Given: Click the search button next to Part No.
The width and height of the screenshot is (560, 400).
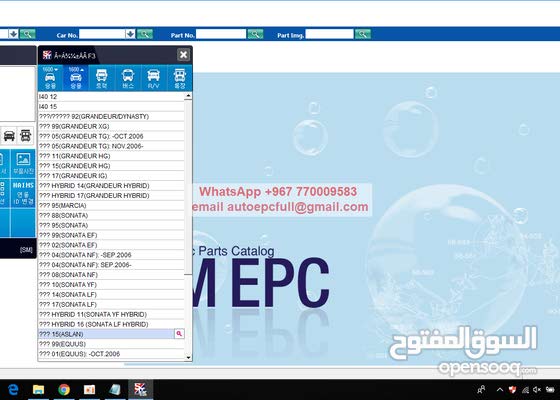Looking at the screenshot, I should (x=255, y=34).
